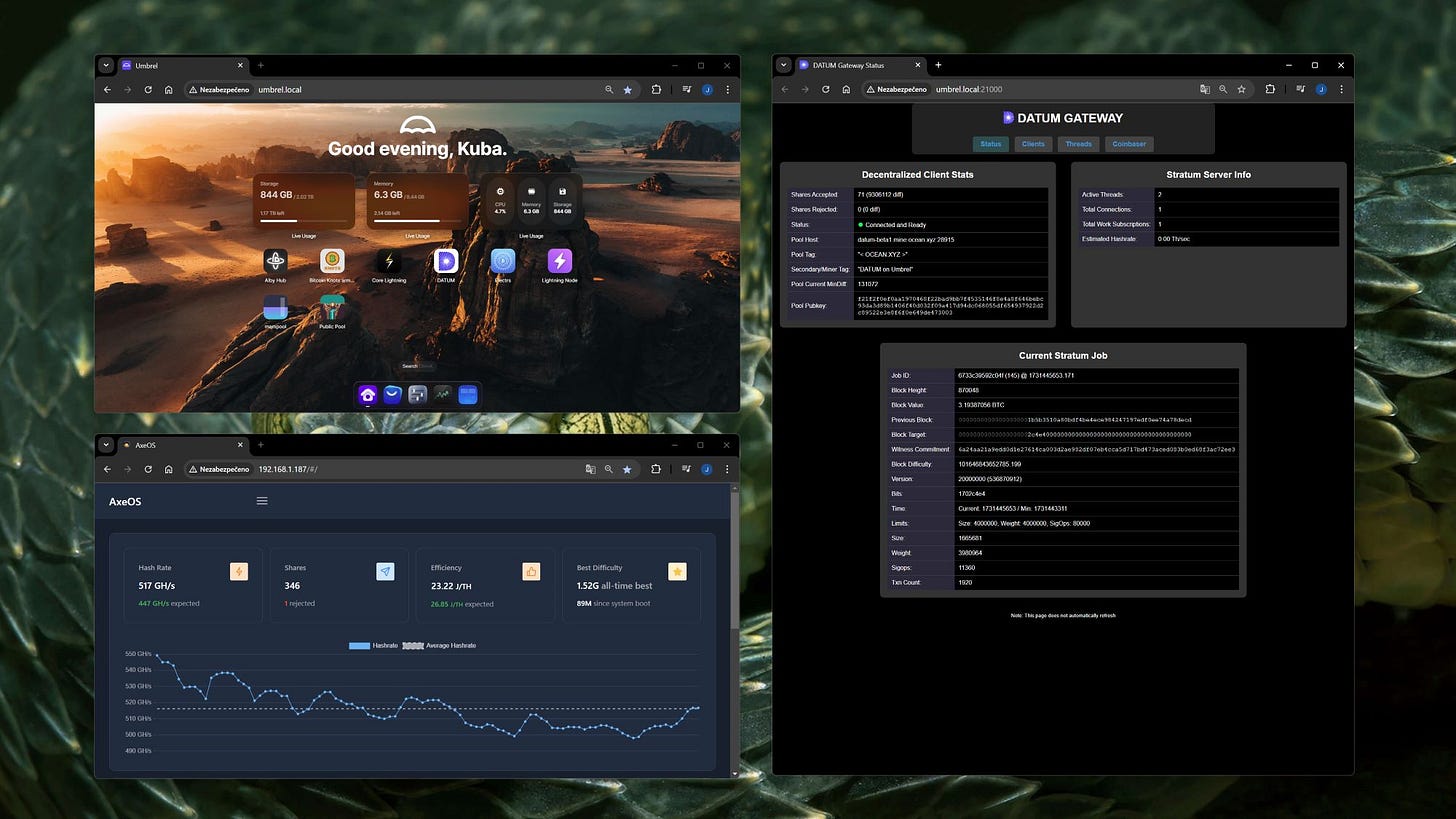Expand tab search in AxeOS window
Image resolution: width=1456 pixels, height=819 pixels.
[x=107, y=444]
